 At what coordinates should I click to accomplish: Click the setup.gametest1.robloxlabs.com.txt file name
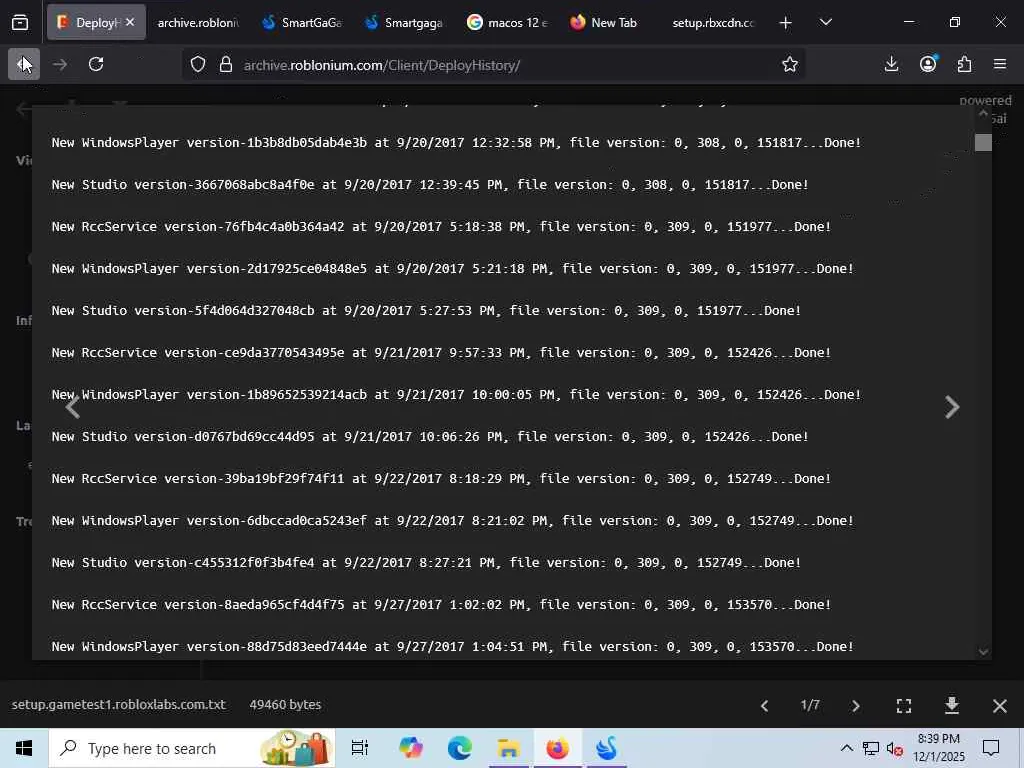pos(118,705)
